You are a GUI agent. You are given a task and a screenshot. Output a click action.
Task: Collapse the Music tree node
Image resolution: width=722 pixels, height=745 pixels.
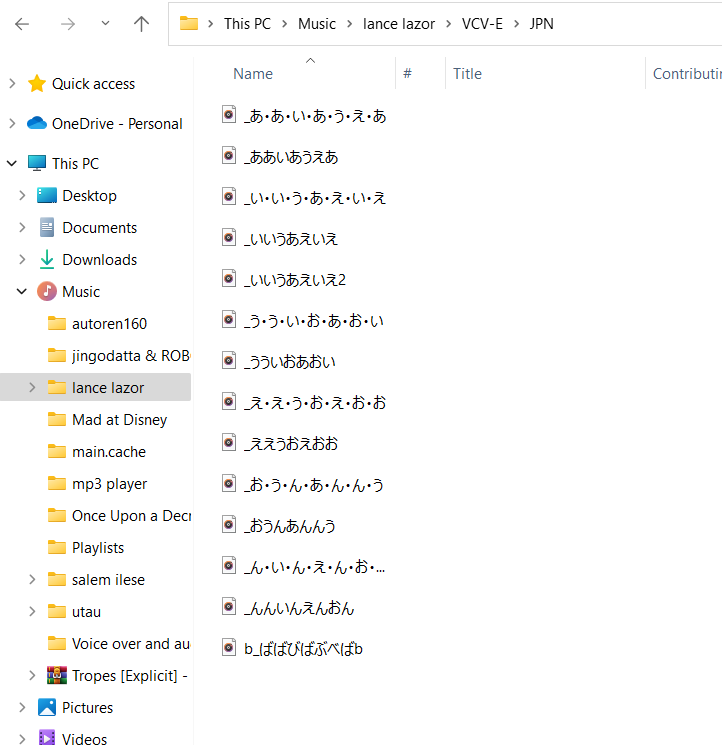pyautogui.click(x=22, y=291)
